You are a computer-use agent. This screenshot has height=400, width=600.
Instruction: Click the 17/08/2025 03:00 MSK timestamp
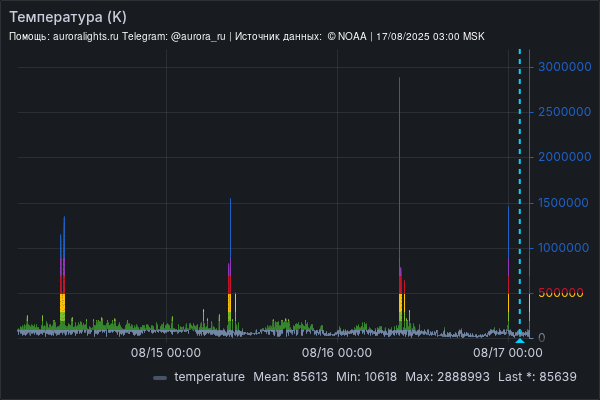(x=430, y=37)
